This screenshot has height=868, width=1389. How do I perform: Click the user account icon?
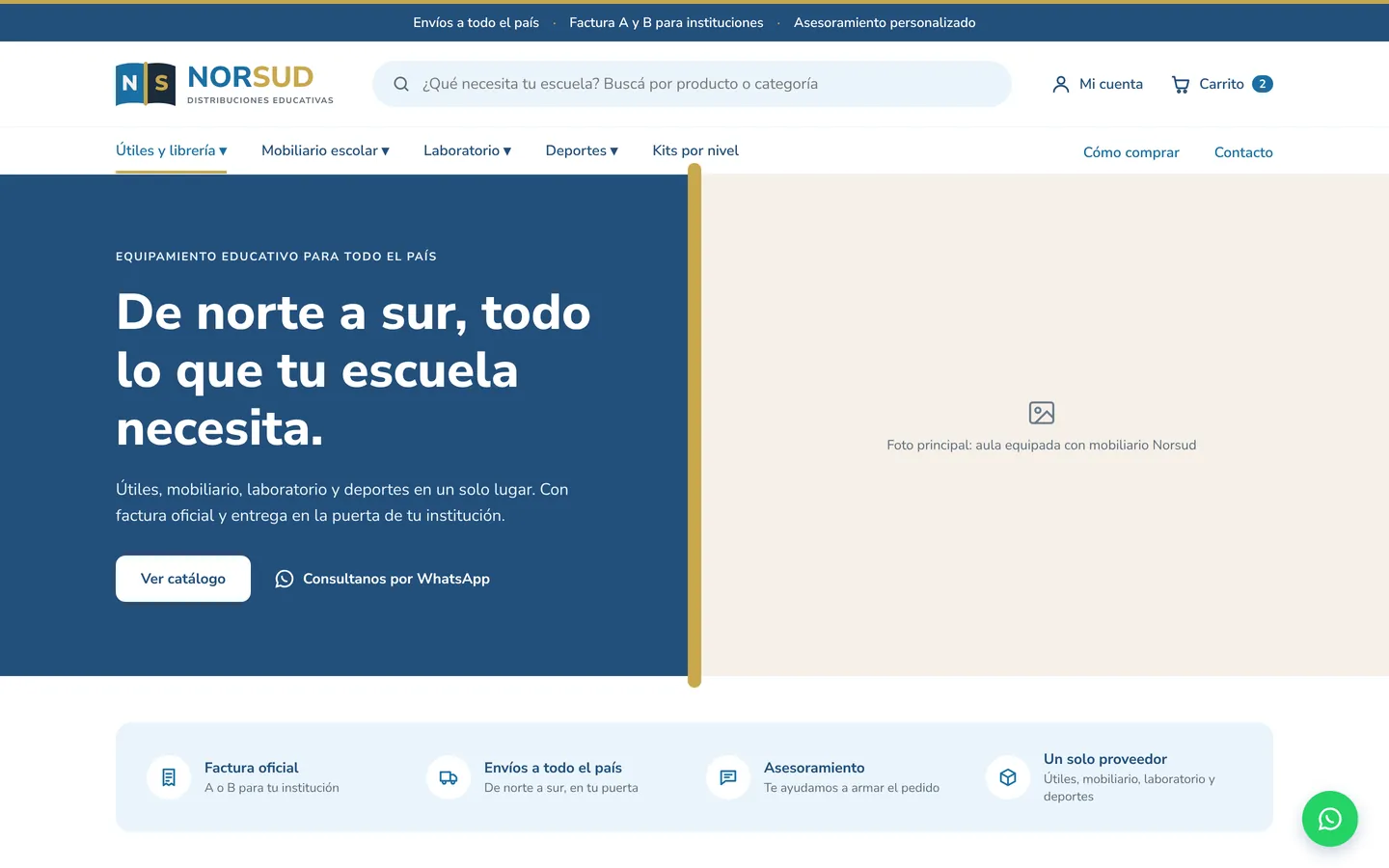point(1061,84)
